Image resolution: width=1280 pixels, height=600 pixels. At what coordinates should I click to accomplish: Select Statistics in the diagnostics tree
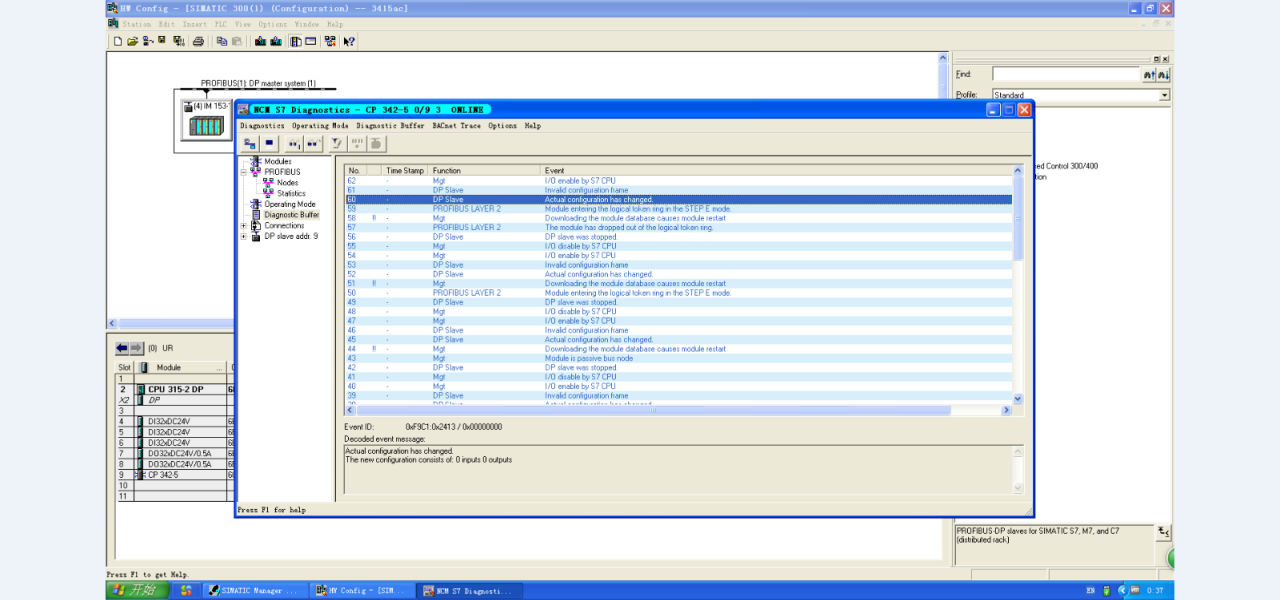pos(291,193)
